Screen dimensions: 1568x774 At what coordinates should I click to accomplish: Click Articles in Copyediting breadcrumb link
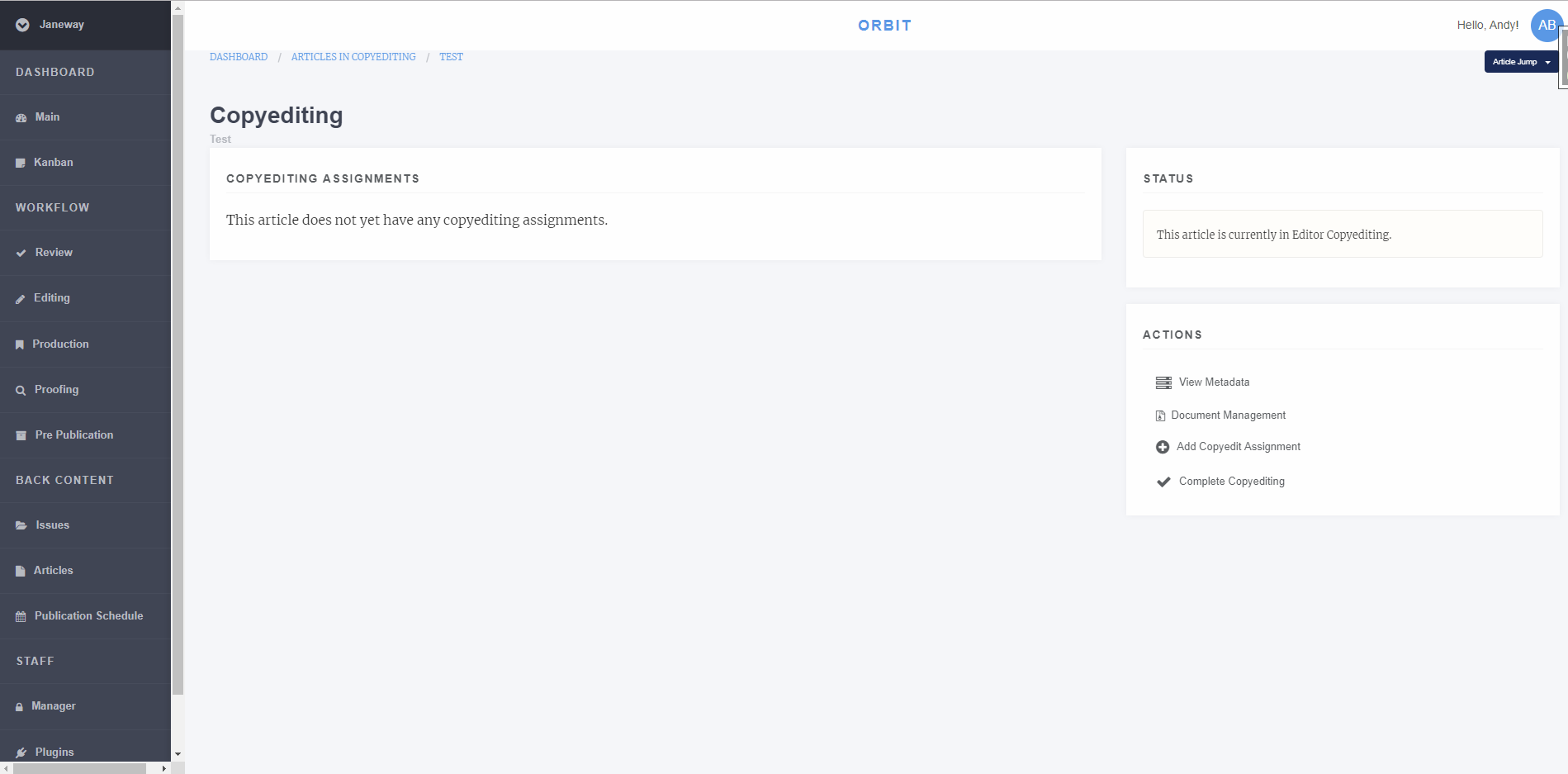pos(353,57)
